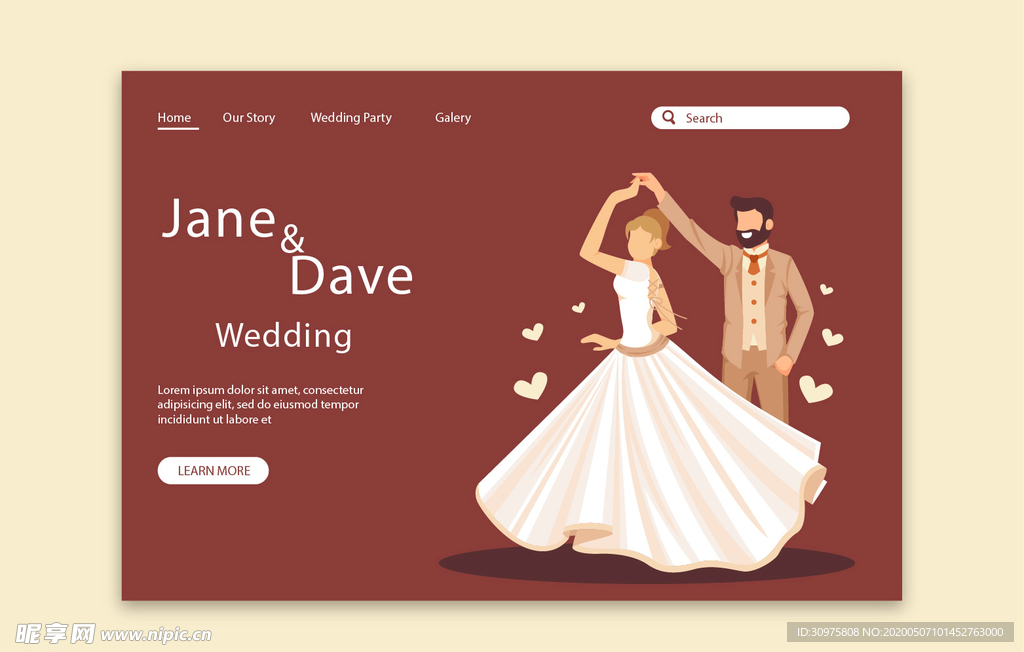Focus the Search input field
Viewport: 1024px width, 652px height.
click(750, 118)
